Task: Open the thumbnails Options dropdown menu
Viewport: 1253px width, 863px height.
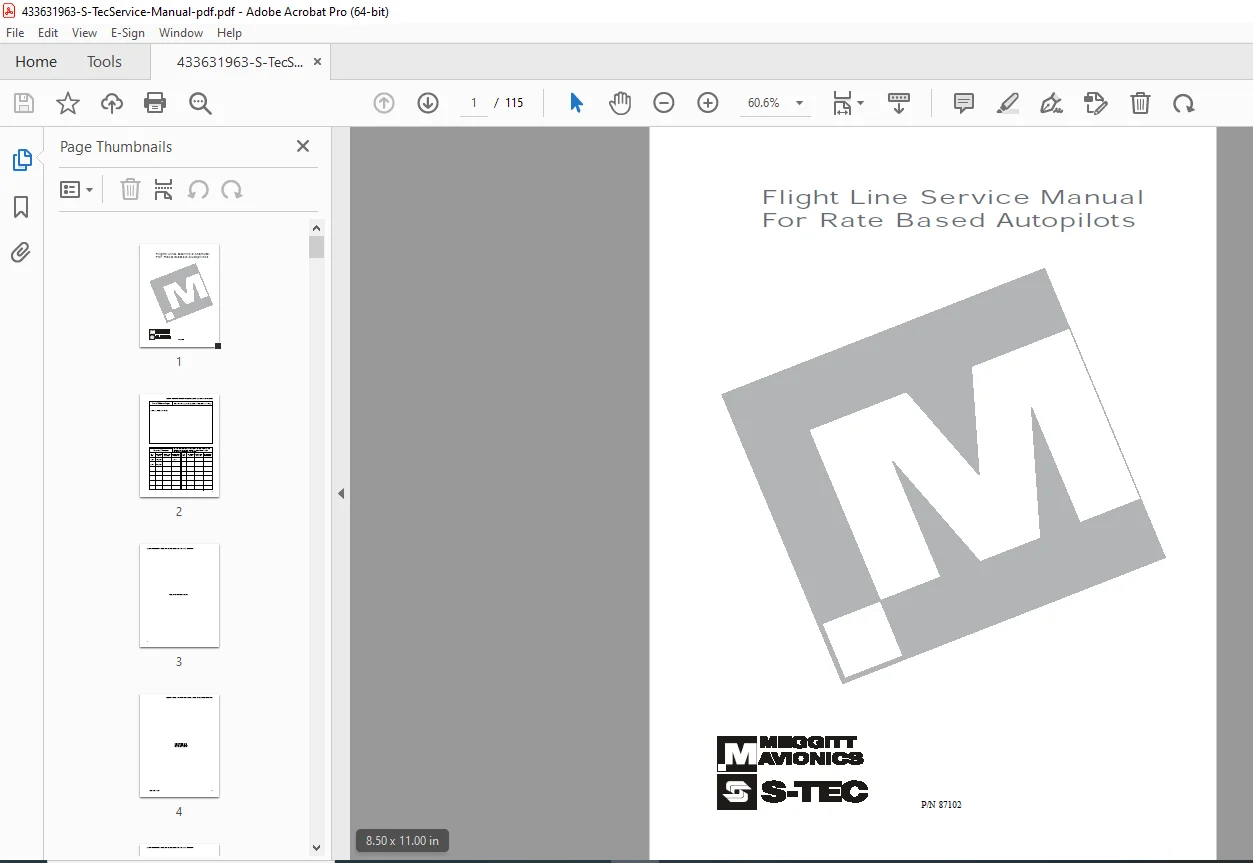Action: [x=76, y=189]
